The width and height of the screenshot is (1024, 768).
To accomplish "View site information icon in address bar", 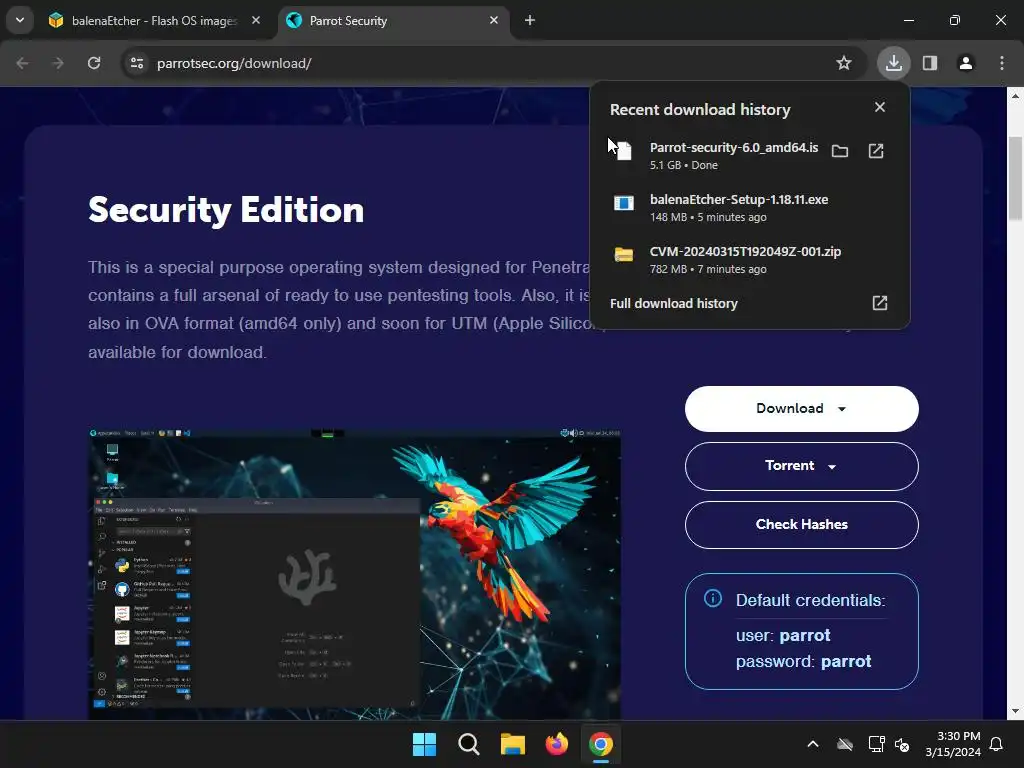I will 137,63.
